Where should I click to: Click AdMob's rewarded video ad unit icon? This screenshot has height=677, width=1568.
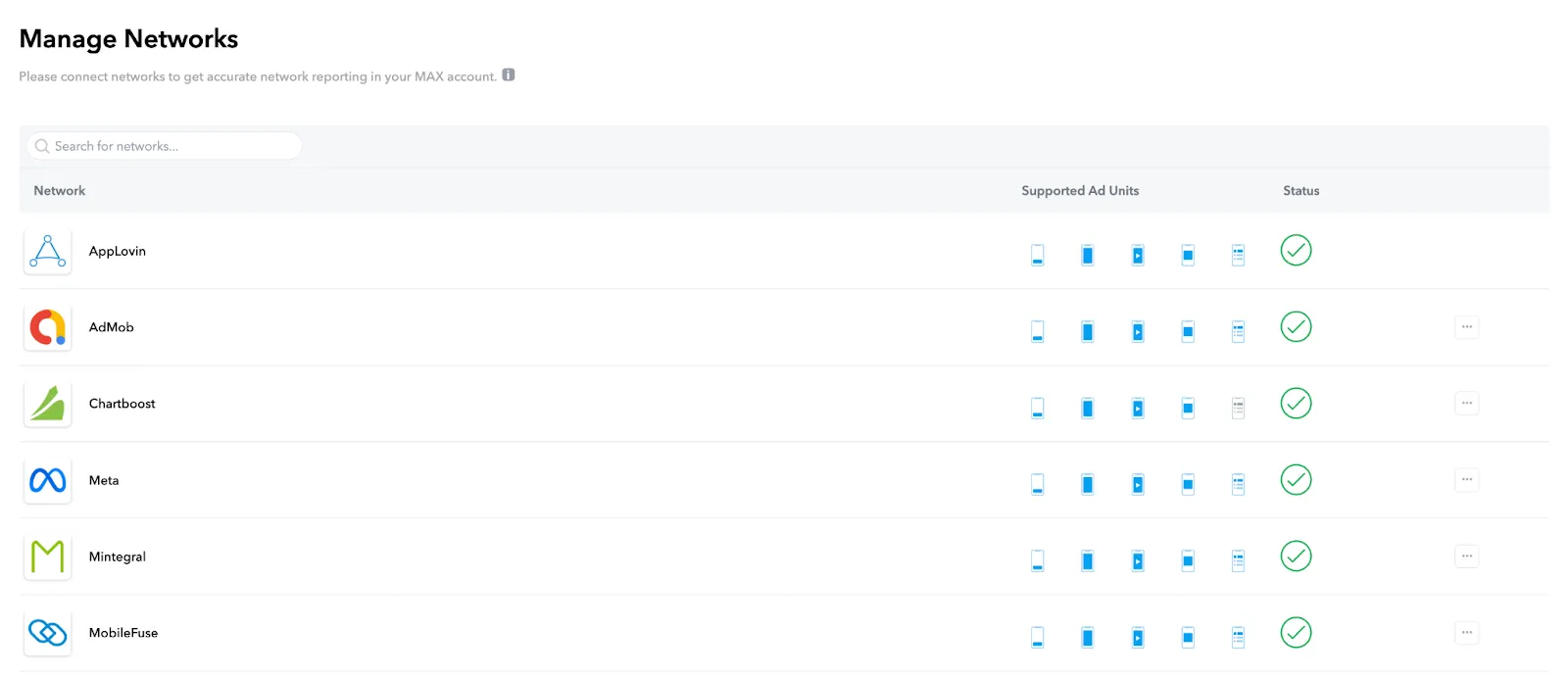(x=1137, y=331)
